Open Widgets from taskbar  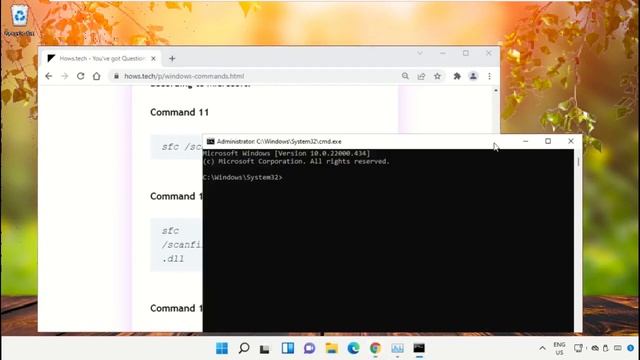(x=287, y=348)
